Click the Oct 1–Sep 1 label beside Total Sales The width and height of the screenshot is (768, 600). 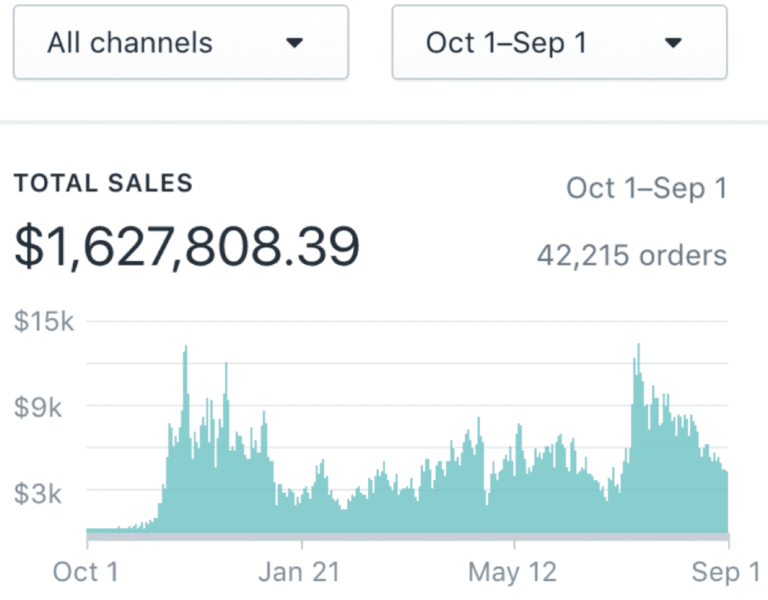(647, 189)
